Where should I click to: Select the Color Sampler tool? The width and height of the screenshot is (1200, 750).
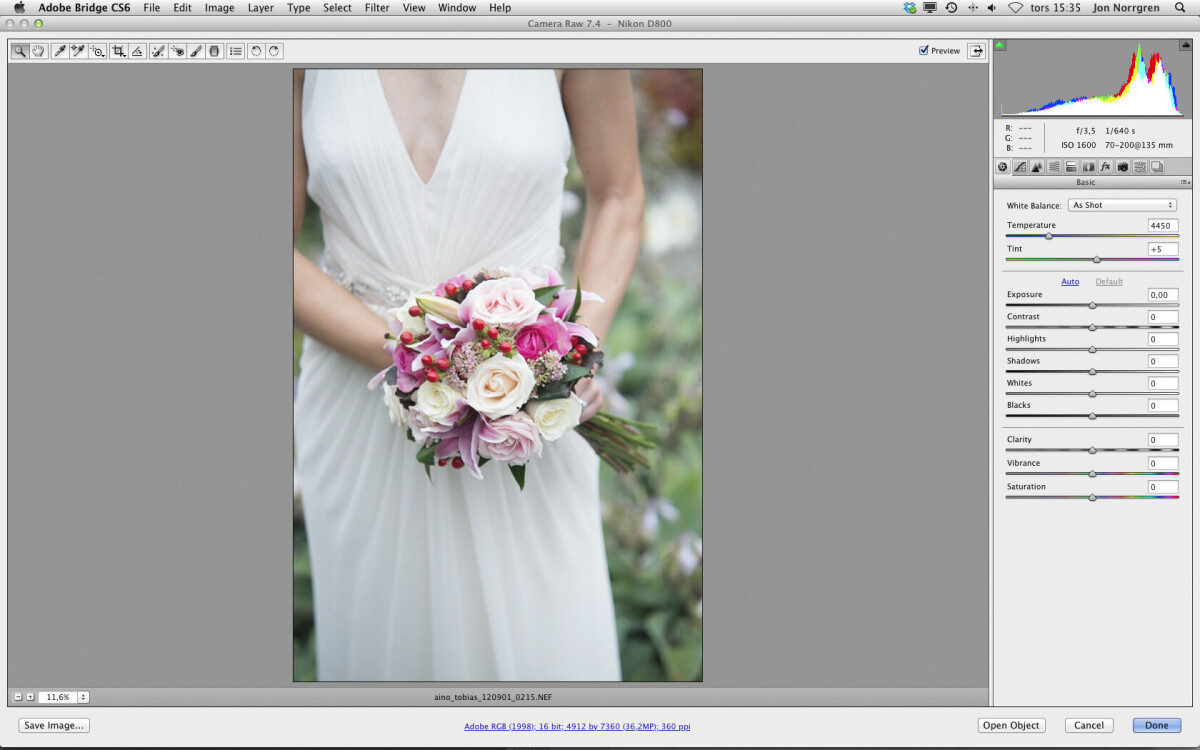pos(78,51)
